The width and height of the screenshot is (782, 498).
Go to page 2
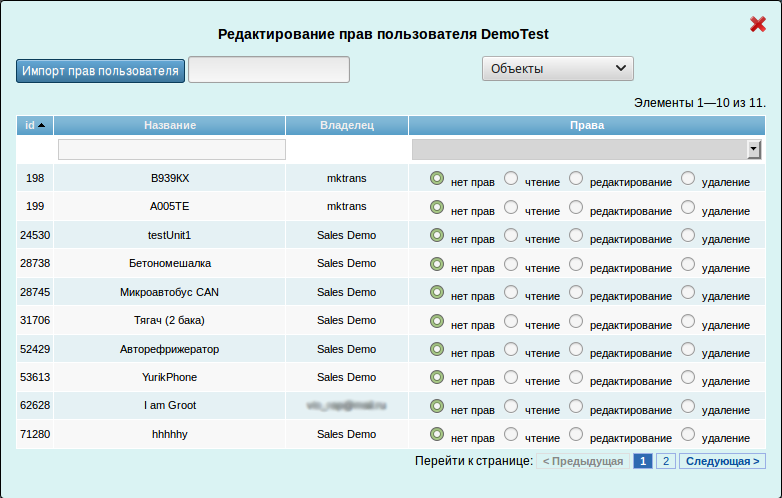tap(665, 461)
